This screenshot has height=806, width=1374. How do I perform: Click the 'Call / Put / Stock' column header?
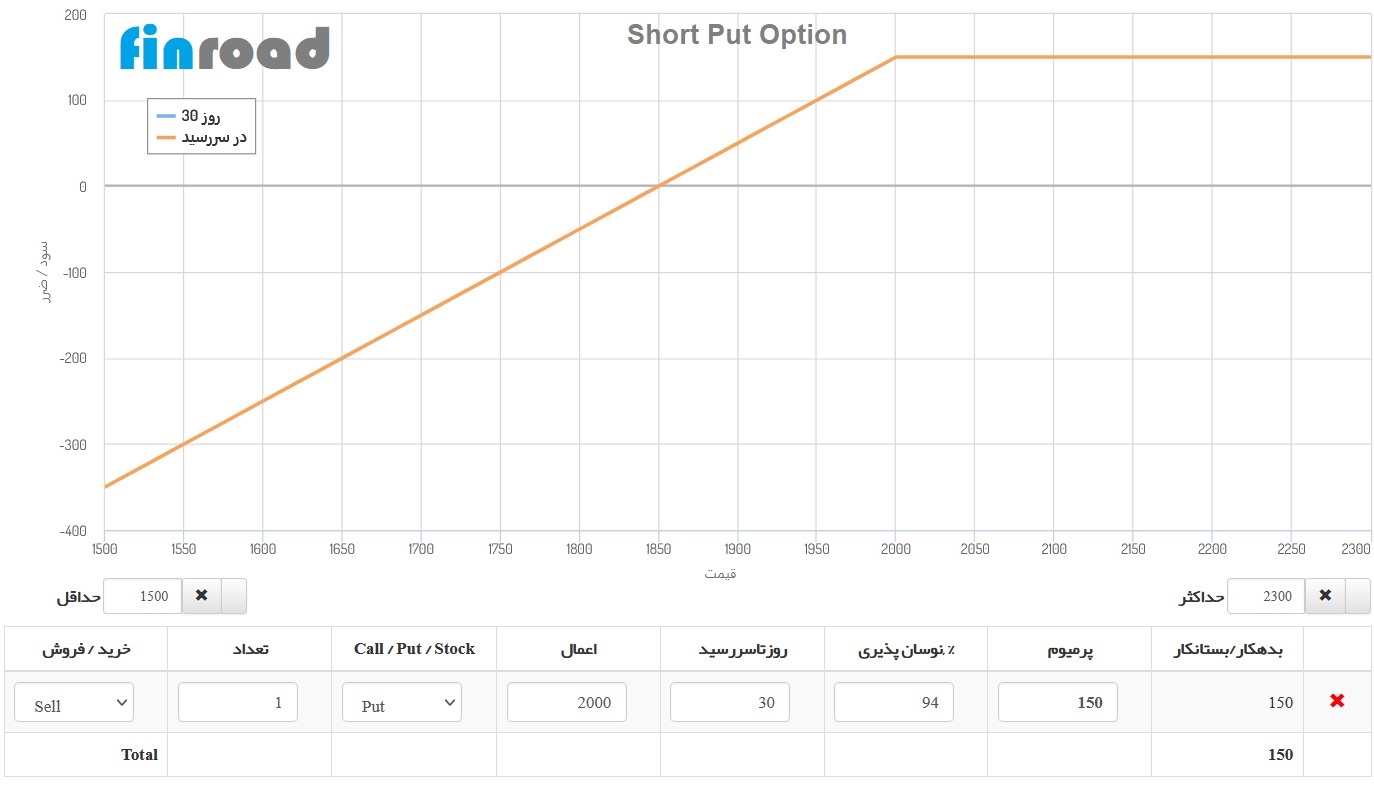[x=414, y=649]
